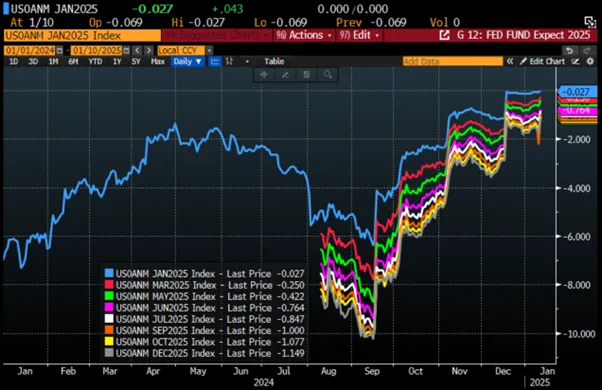
Task: Open the Local CCY currency box
Action: coord(181,50)
